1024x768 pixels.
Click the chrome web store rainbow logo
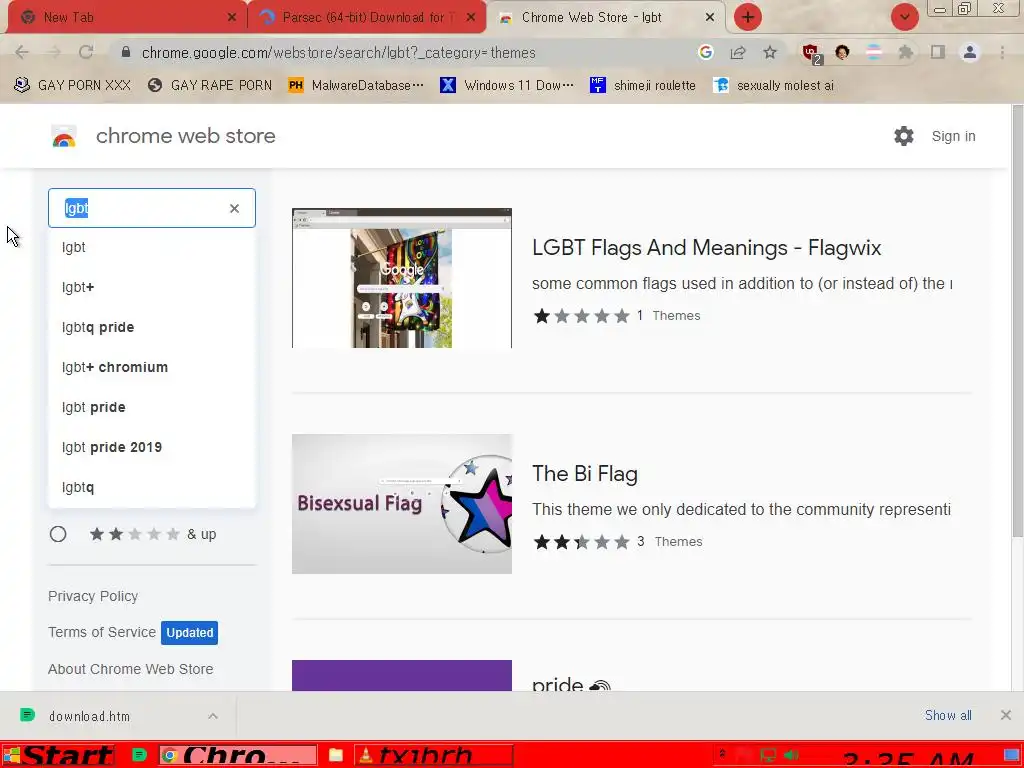(64, 136)
